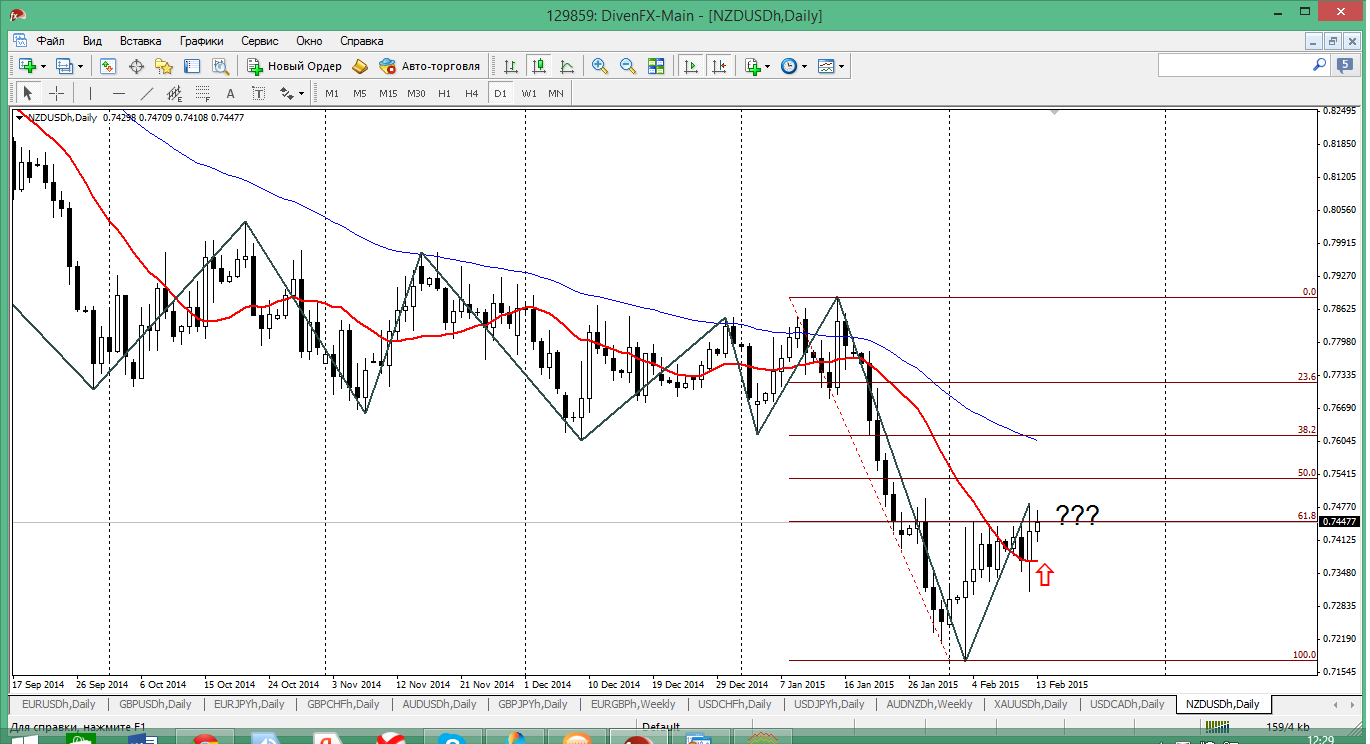The image size is (1370, 744).
Task: Zoom out on the chart
Action: tap(628, 66)
